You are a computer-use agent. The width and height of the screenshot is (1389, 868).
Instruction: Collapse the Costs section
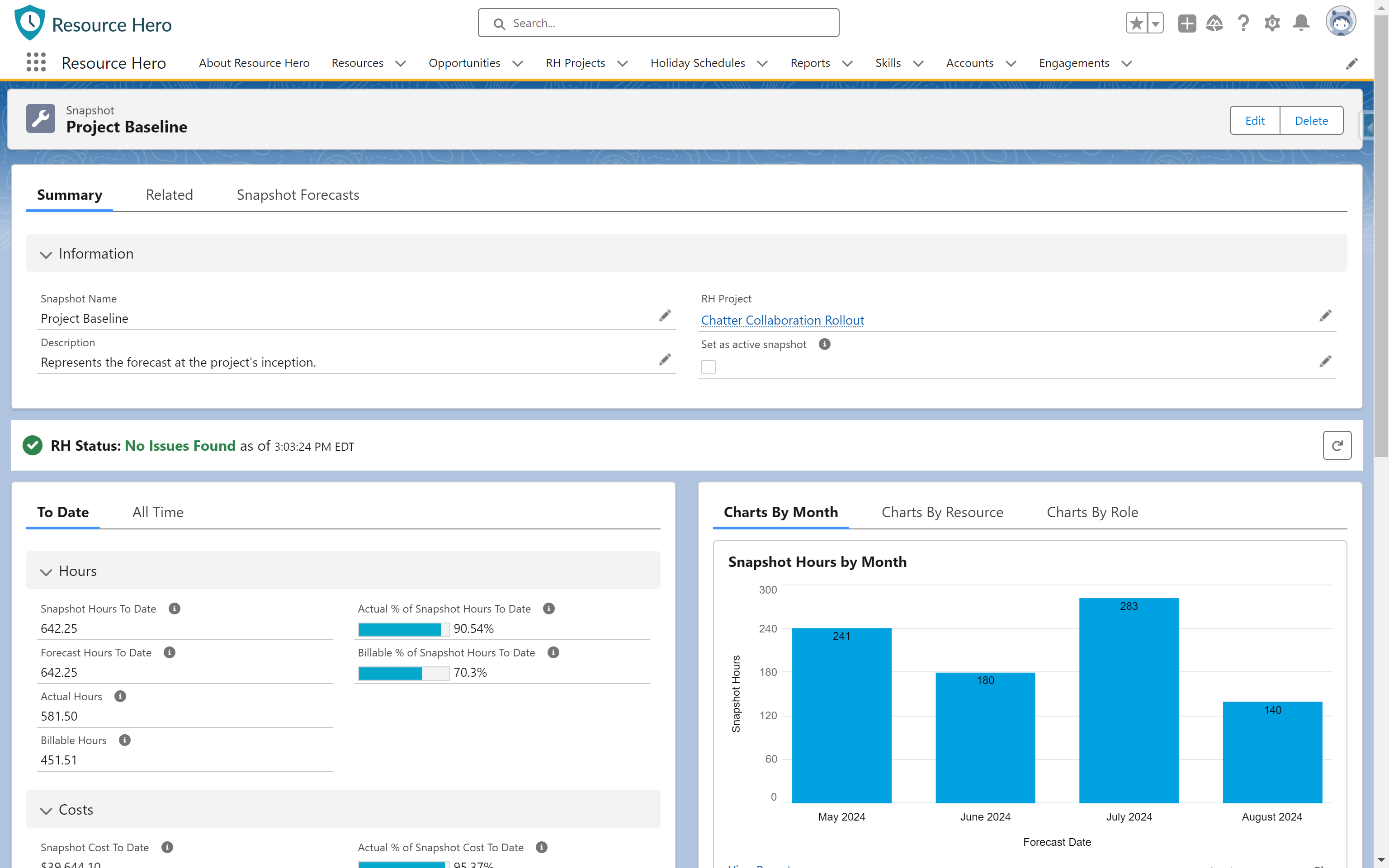pyautogui.click(x=343, y=809)
